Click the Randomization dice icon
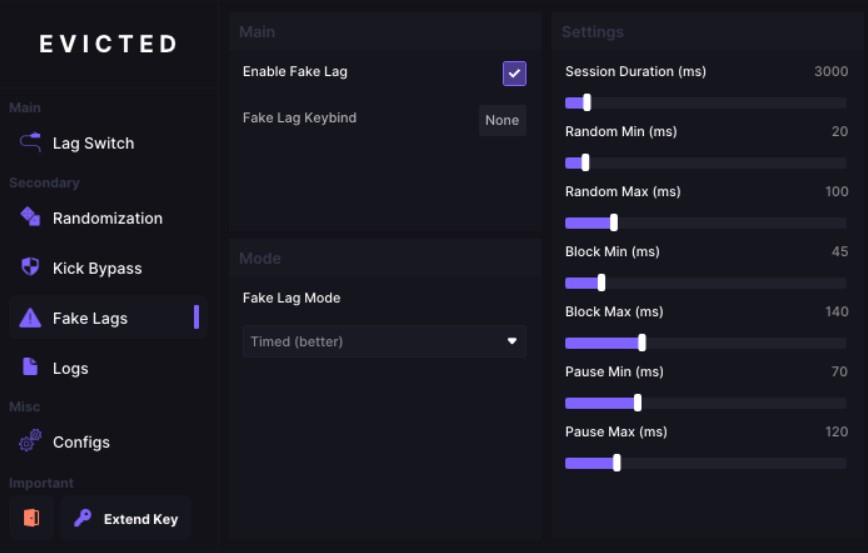This screenshot has height=553, width=868. point(30,216)
